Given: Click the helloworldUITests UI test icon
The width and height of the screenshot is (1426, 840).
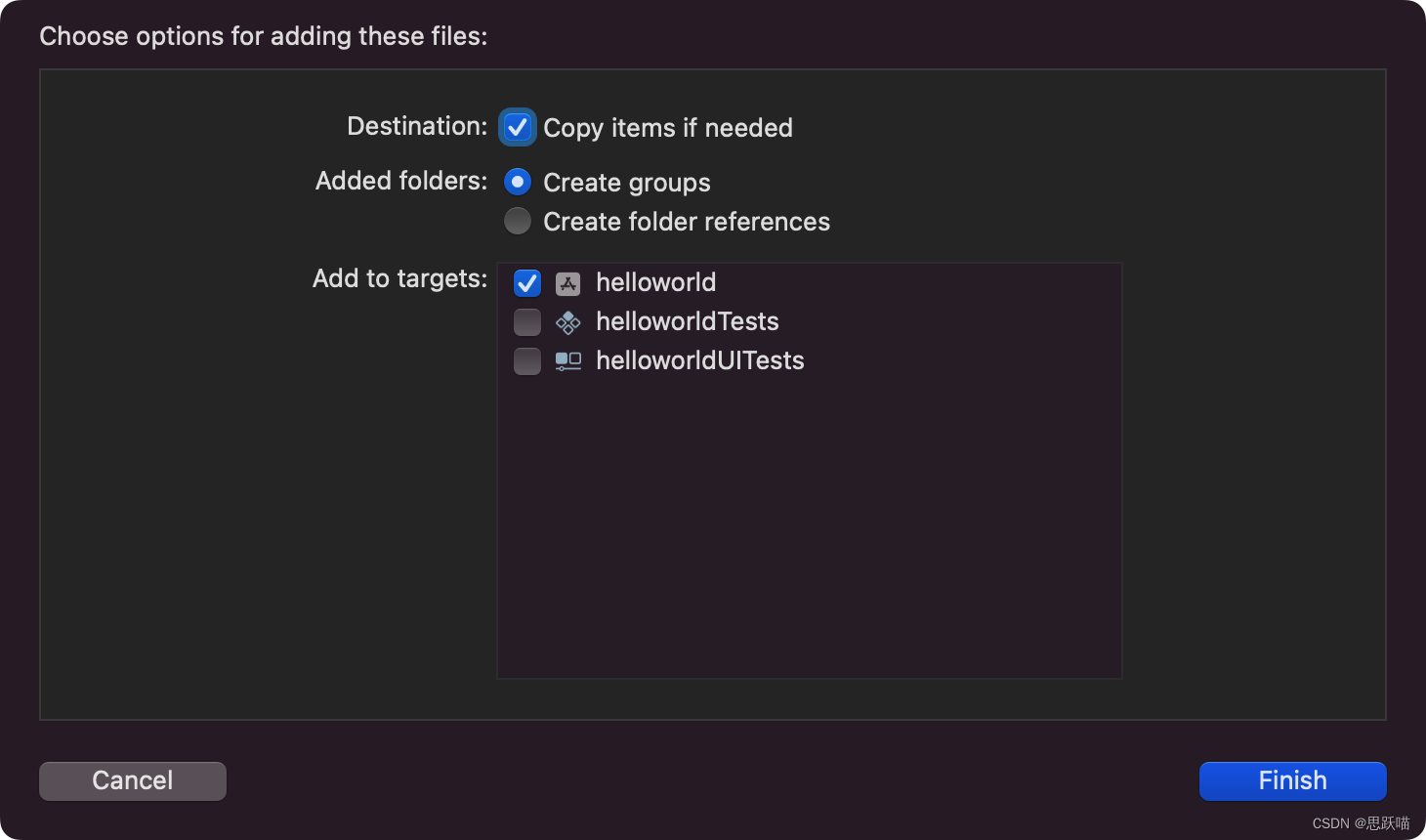Looking at the screenshot, I should pyautogui.click(x=567, y=361).
